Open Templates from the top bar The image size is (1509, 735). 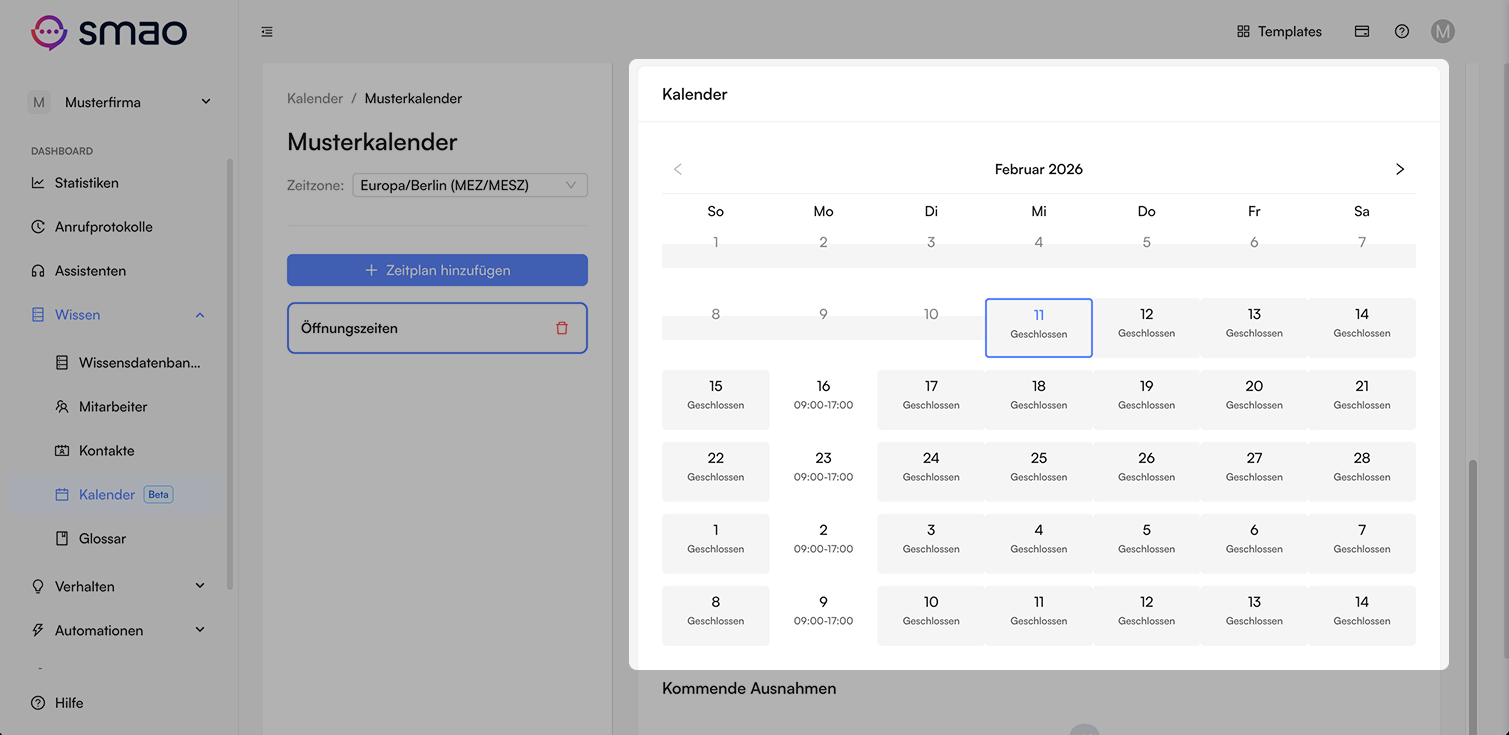(1279, 31)
